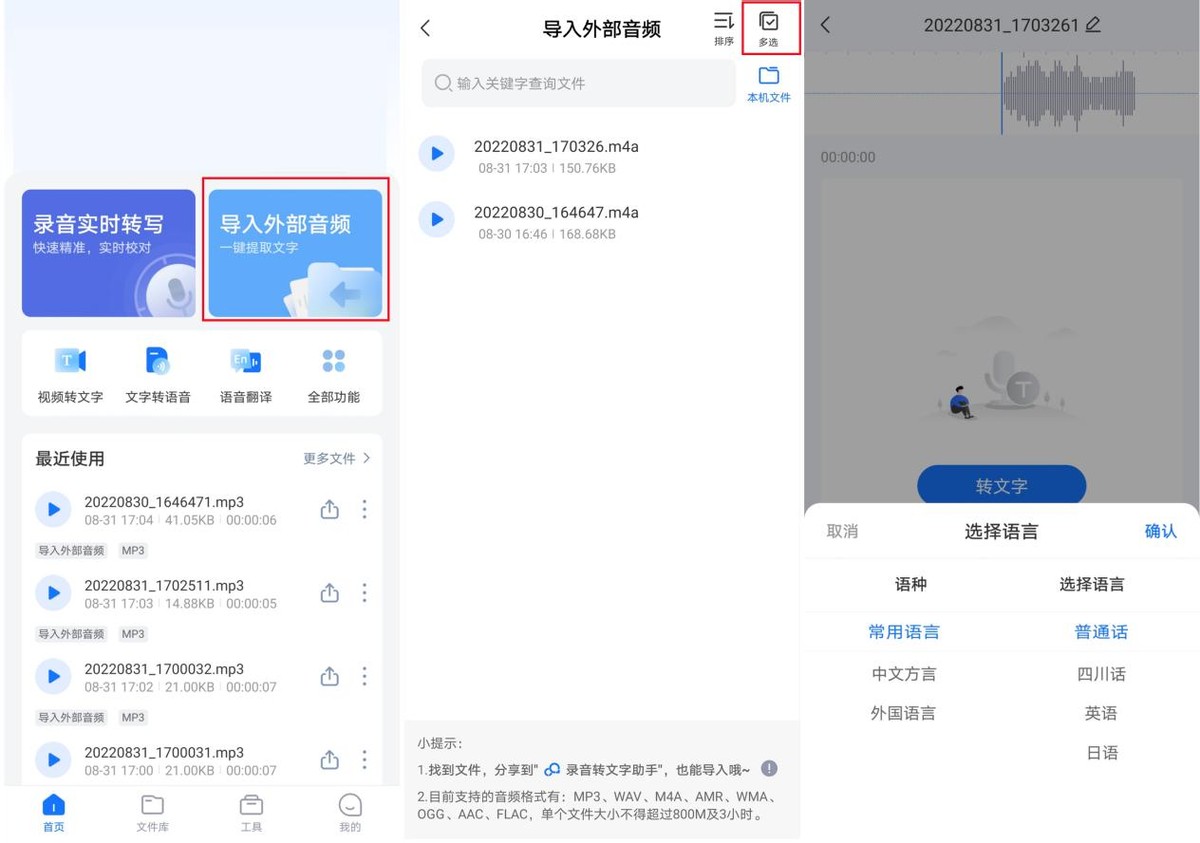
Task: Open the 视频转文字 video-to-text tool
Action: click(x=69, y=372)
